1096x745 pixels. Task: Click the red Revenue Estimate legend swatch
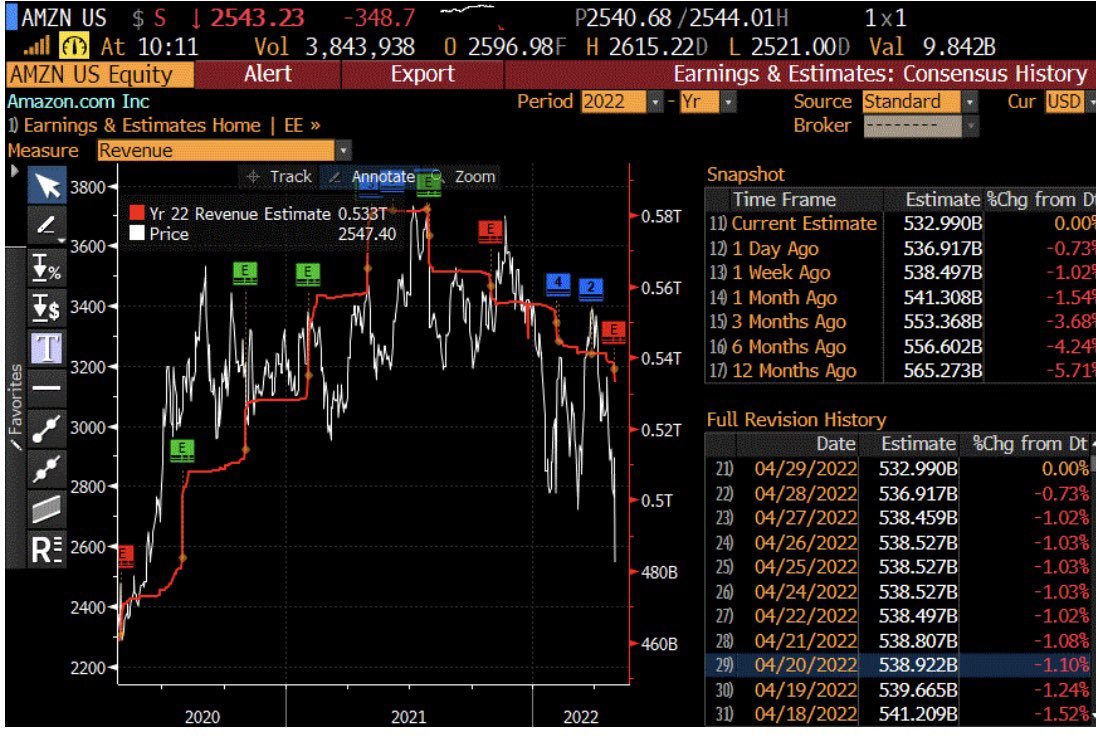click(x=137, y=213)
